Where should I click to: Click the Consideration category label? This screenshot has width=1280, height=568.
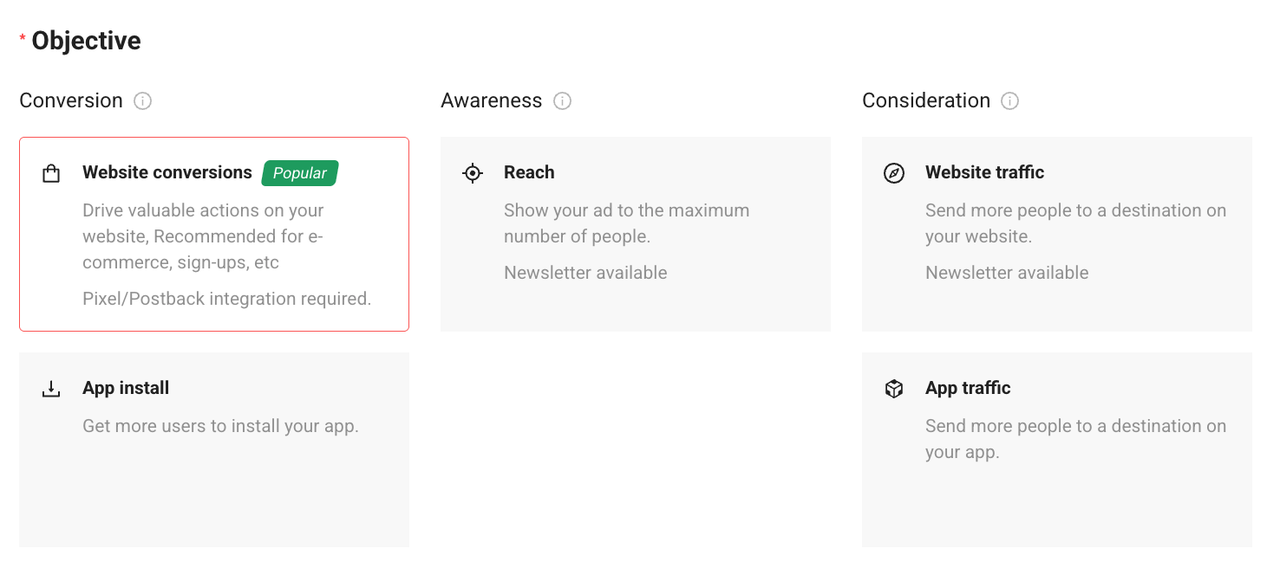pyautogui.click(x=926, y=101)
